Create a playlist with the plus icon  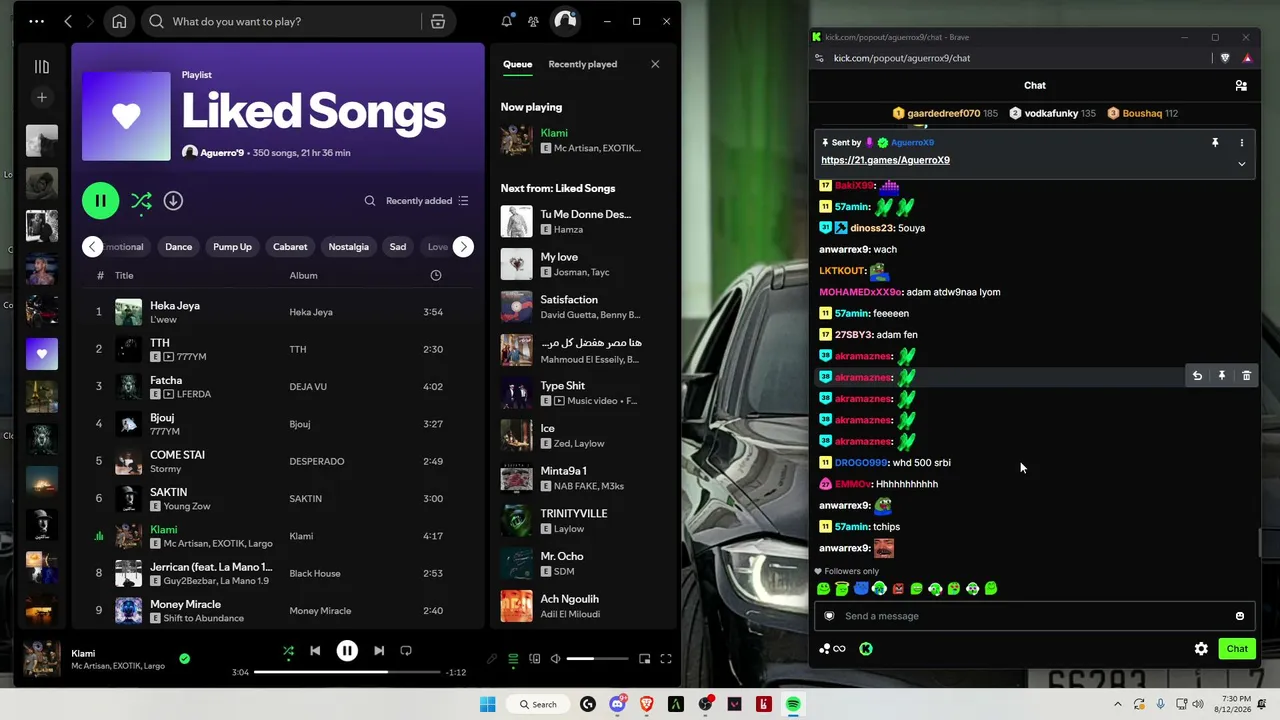click(42, 97)
